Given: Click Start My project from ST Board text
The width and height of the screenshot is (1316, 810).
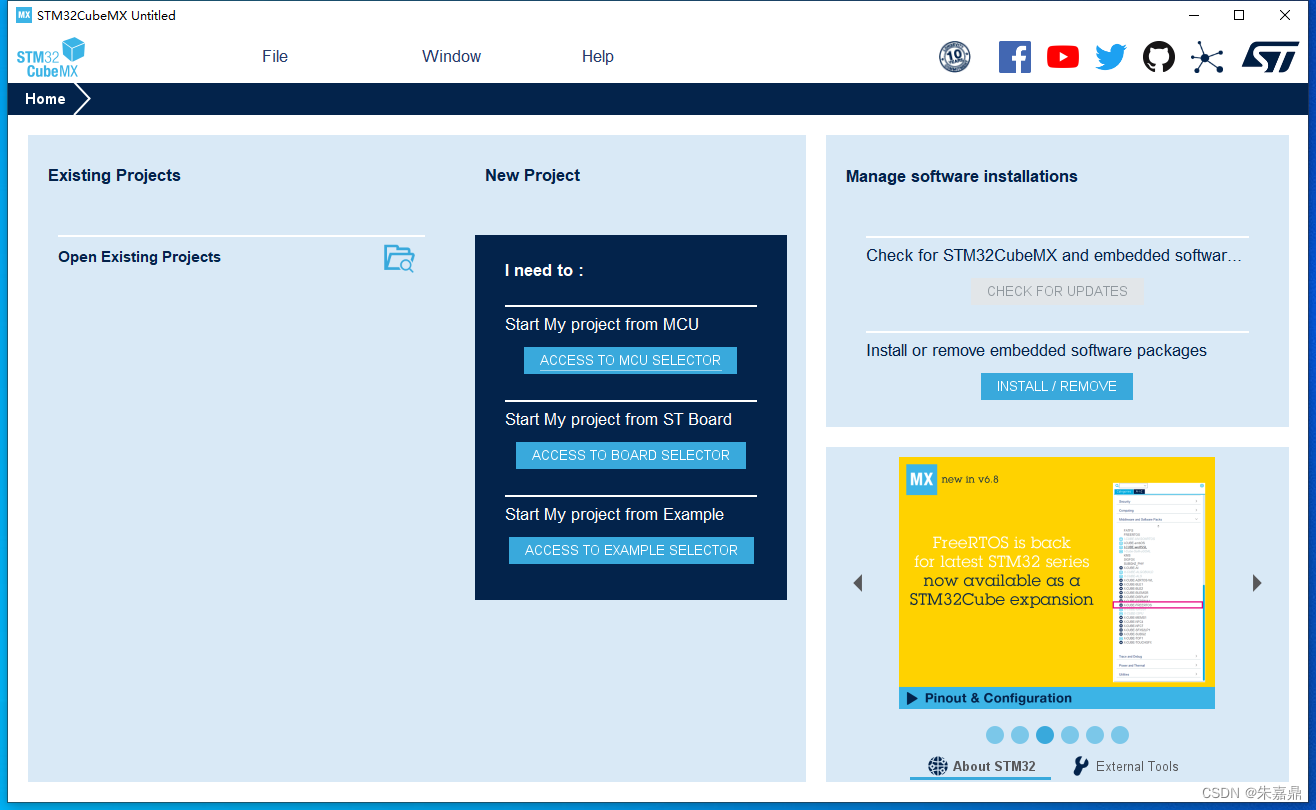Looking at the screenshot, I should point(618,419).
